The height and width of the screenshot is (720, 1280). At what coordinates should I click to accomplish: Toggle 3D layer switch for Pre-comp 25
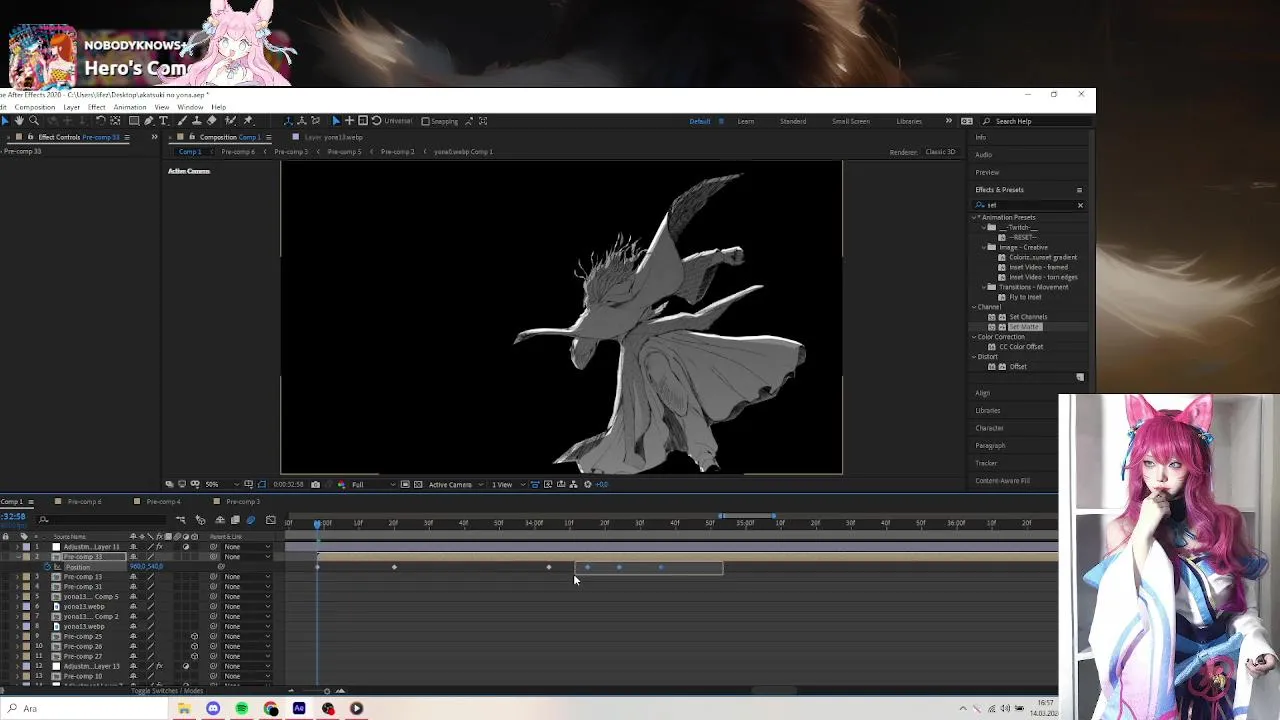pyautogui.click(x=194, y=636)
